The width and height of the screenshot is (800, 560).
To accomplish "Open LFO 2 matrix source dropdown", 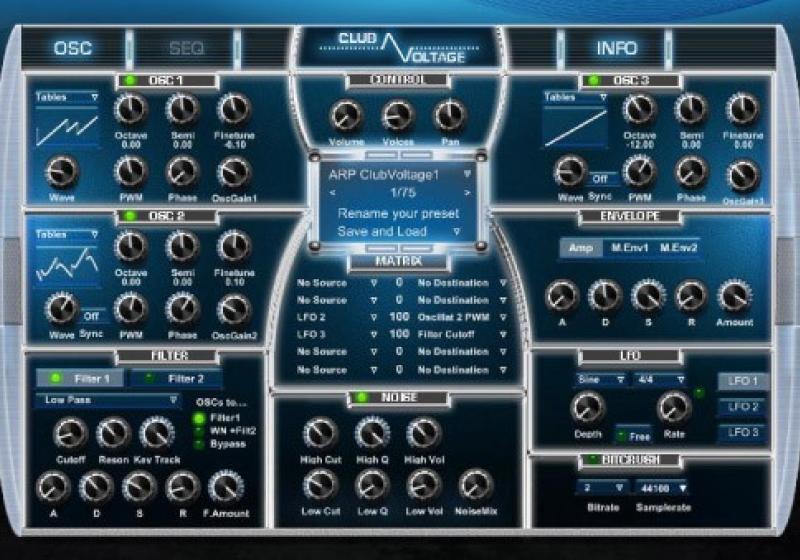I will (x=337, y=317).
